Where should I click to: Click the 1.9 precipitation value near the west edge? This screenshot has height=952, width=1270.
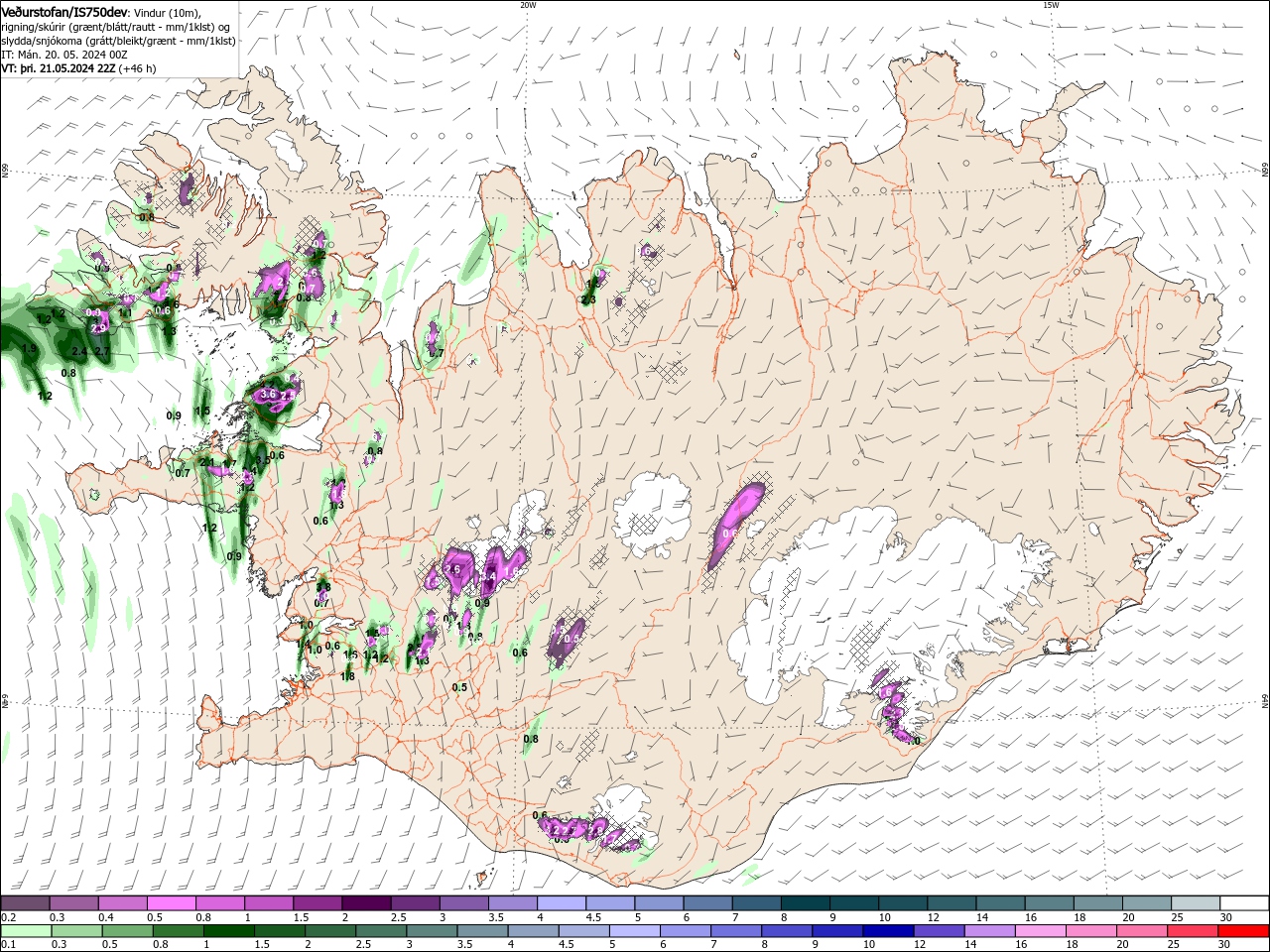(x=29, y=349)
